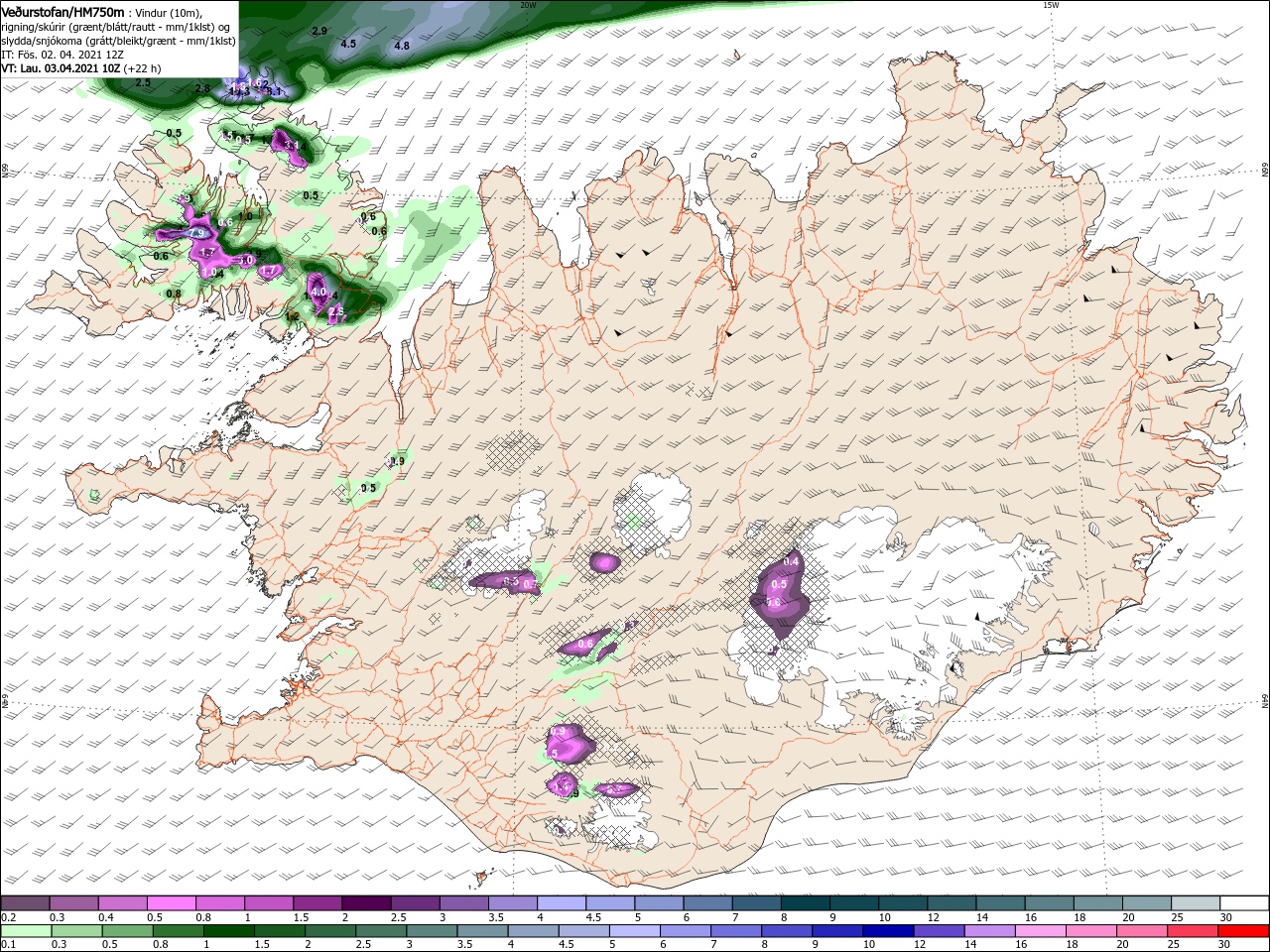This screenshot has height=952, width=1270.
Task: Pick the palest green 0.1–0.3 rain scale swatch
Action: [26, 931]
